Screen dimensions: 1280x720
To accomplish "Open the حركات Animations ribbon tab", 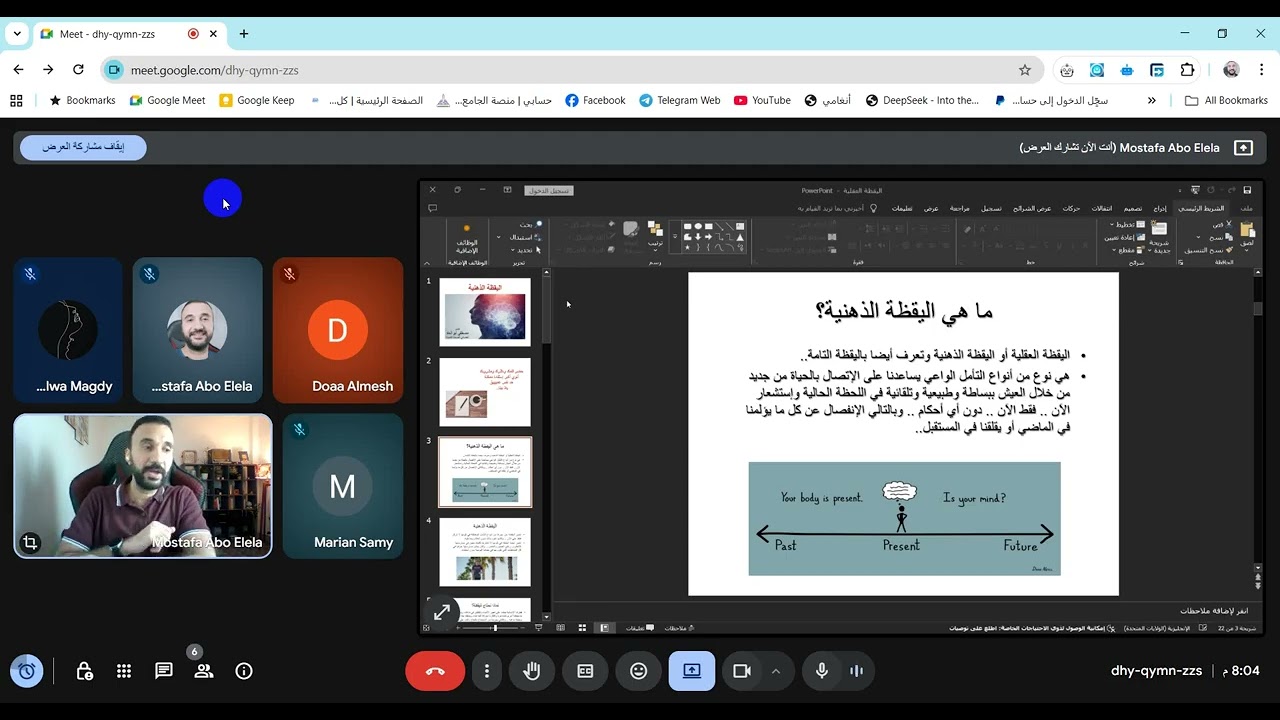I will click(1071, 208).
